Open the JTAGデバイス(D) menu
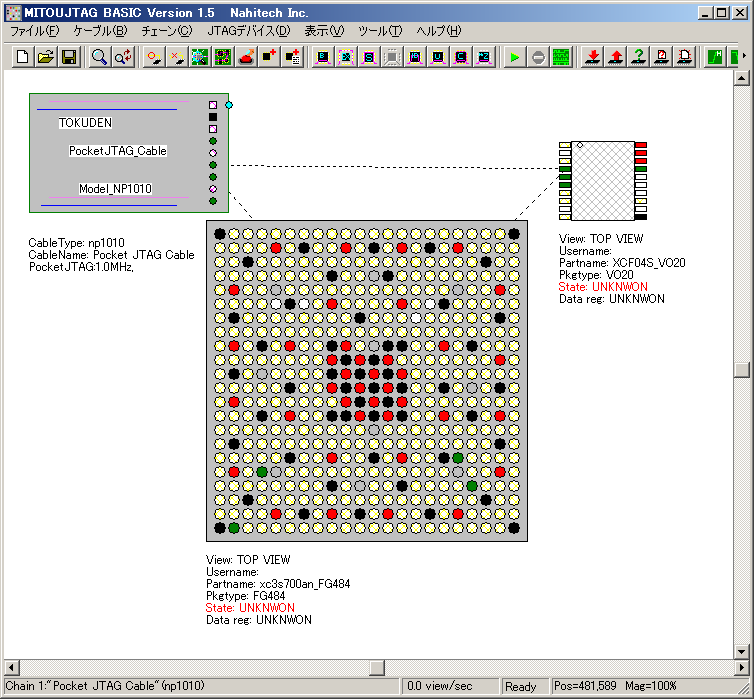Screen dimensions: 754x699 (x=248, y=31)
